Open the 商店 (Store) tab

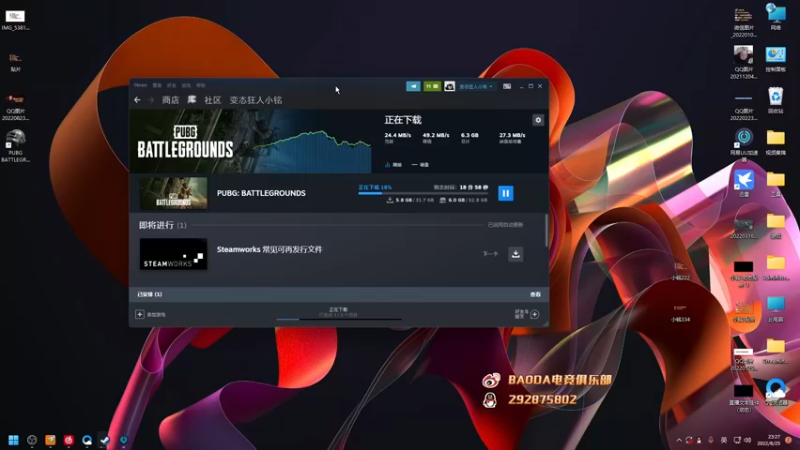pos(170,100)
